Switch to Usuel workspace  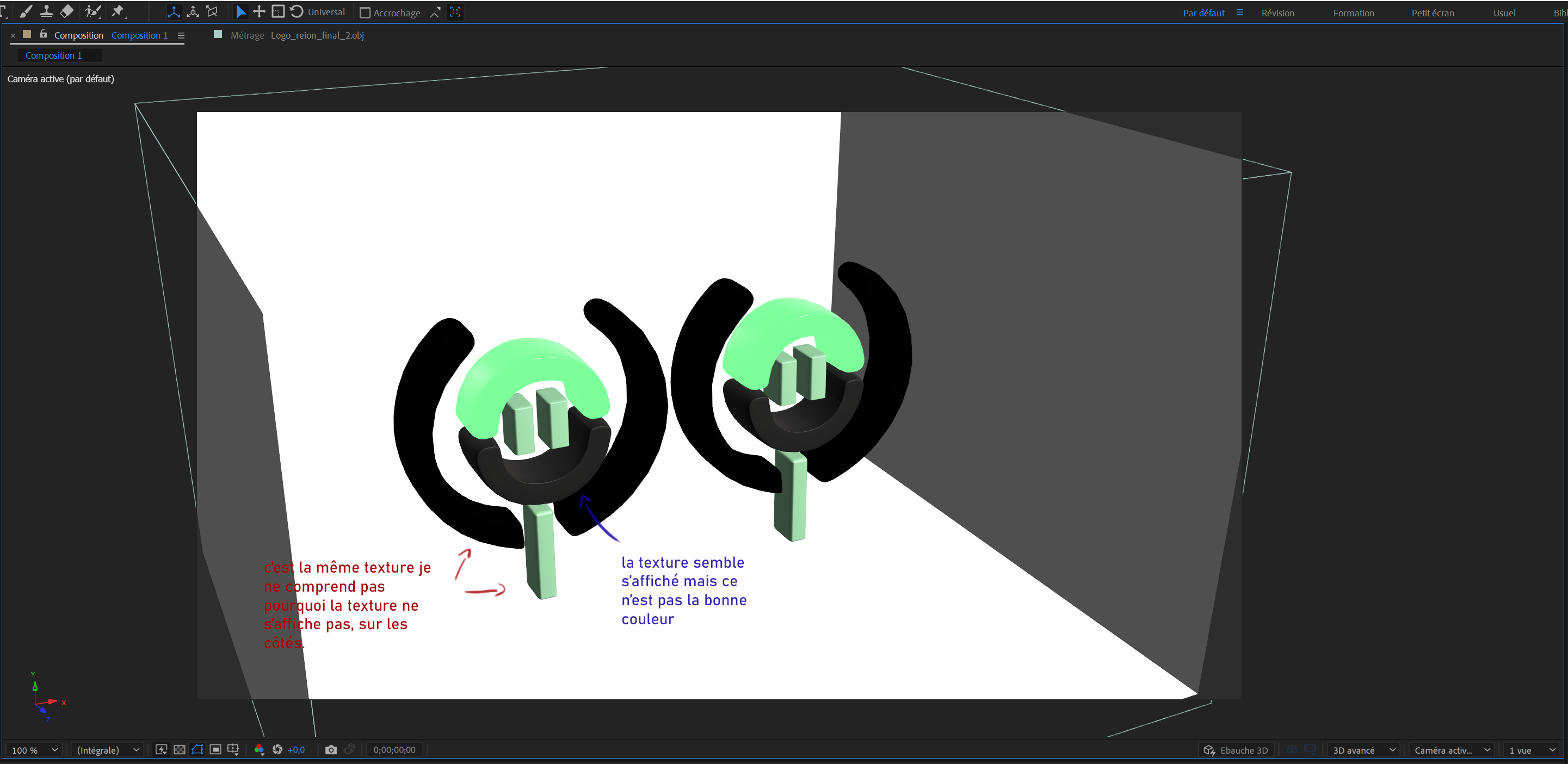pos(1504,13)
